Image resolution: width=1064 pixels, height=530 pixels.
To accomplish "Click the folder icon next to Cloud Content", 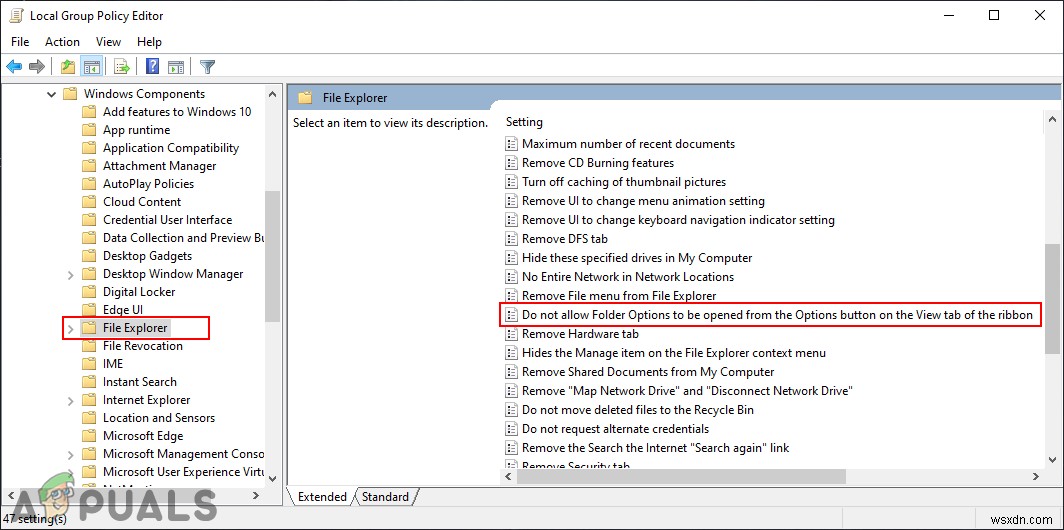I will point(89,202).
